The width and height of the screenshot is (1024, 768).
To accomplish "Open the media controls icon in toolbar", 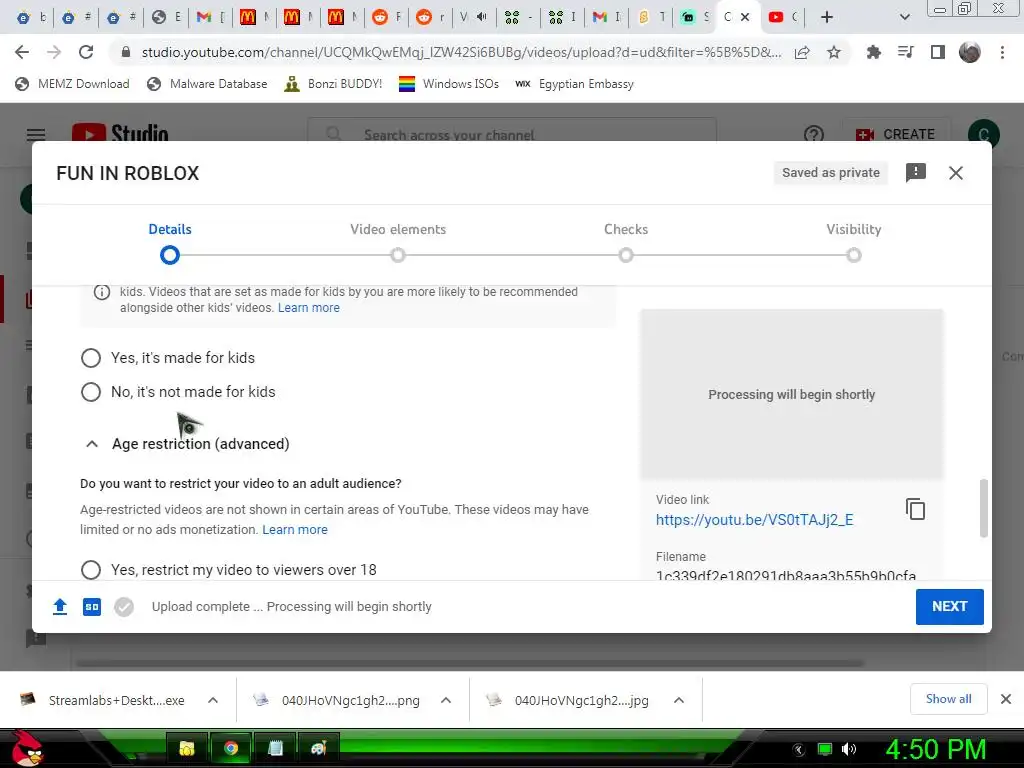I will pos(905,52).
